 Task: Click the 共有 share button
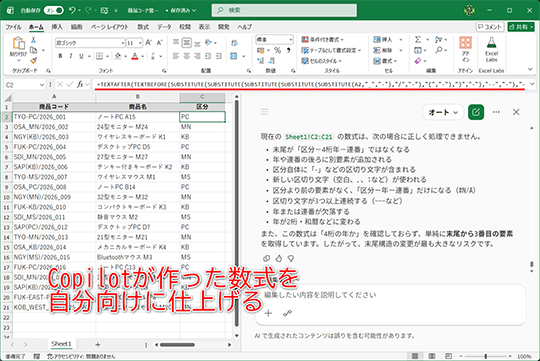coord(521,27)
